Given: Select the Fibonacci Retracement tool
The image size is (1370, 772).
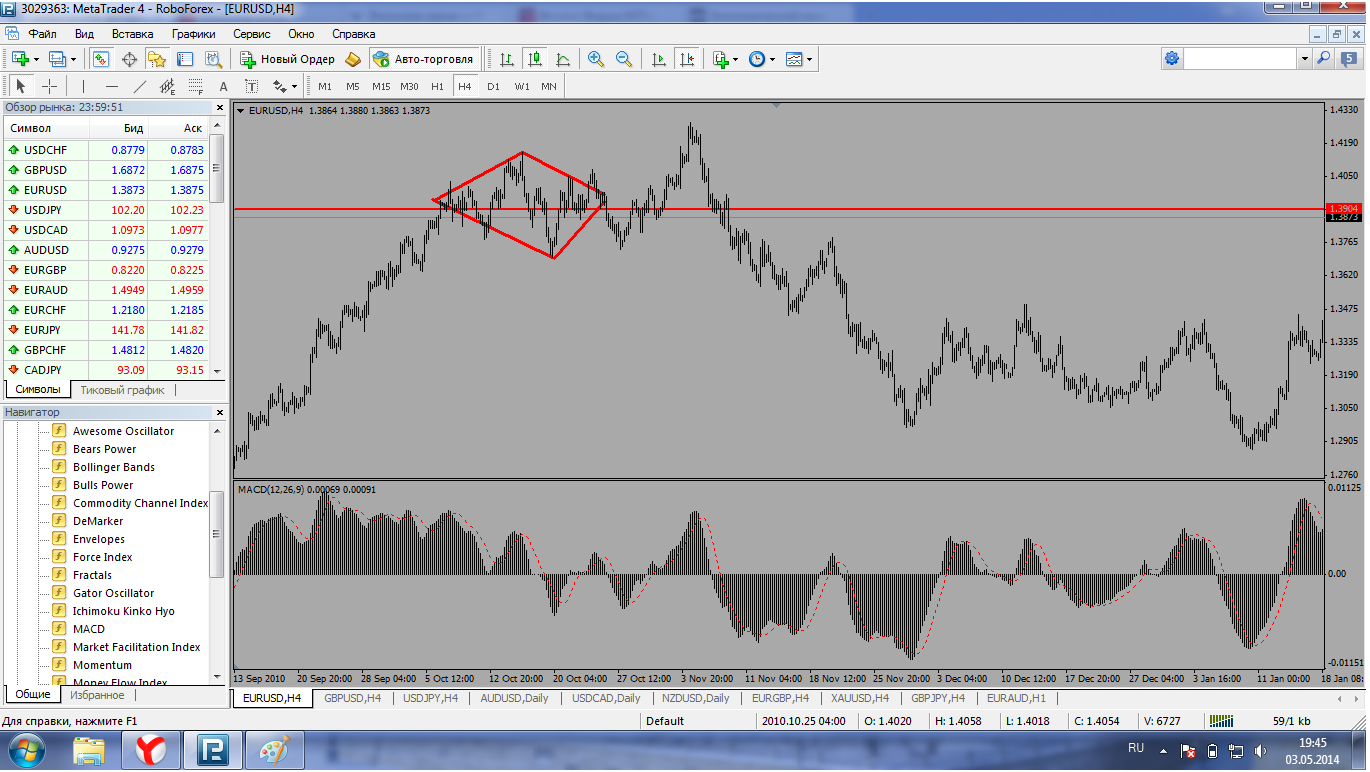Looking at the screenshot, I should coord(195,86).
